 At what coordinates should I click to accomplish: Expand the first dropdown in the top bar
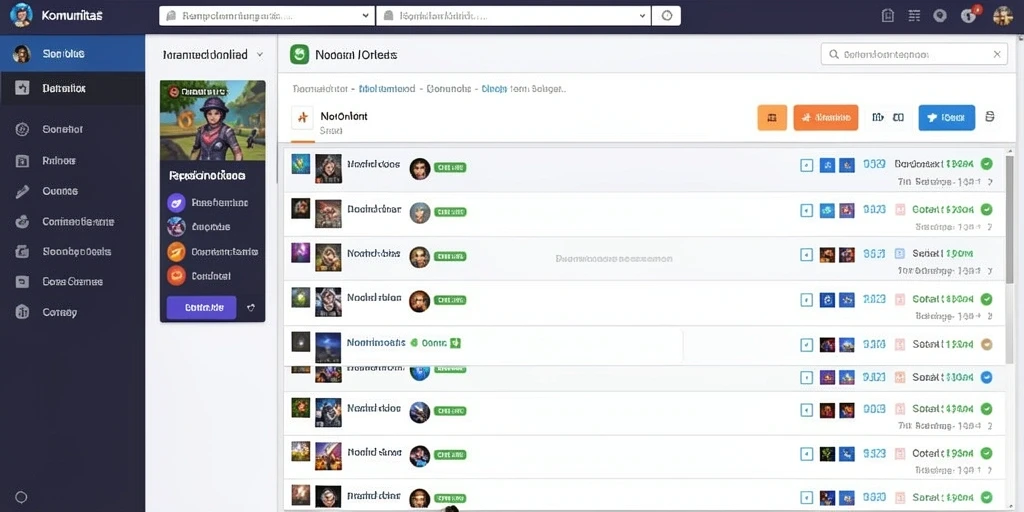267,16
